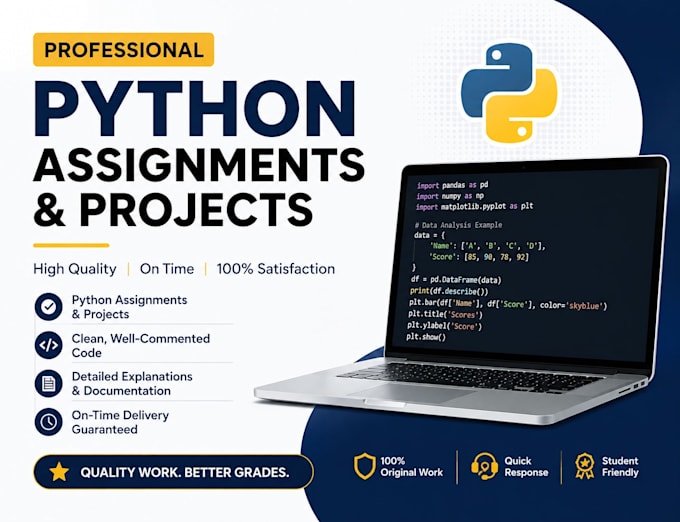Click the import matplotlib.pyplot code line

[474, 207]
